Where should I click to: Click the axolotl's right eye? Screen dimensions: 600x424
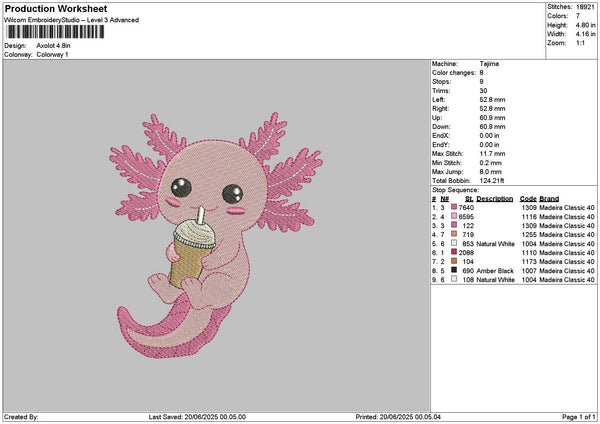[x=233, y=191]
